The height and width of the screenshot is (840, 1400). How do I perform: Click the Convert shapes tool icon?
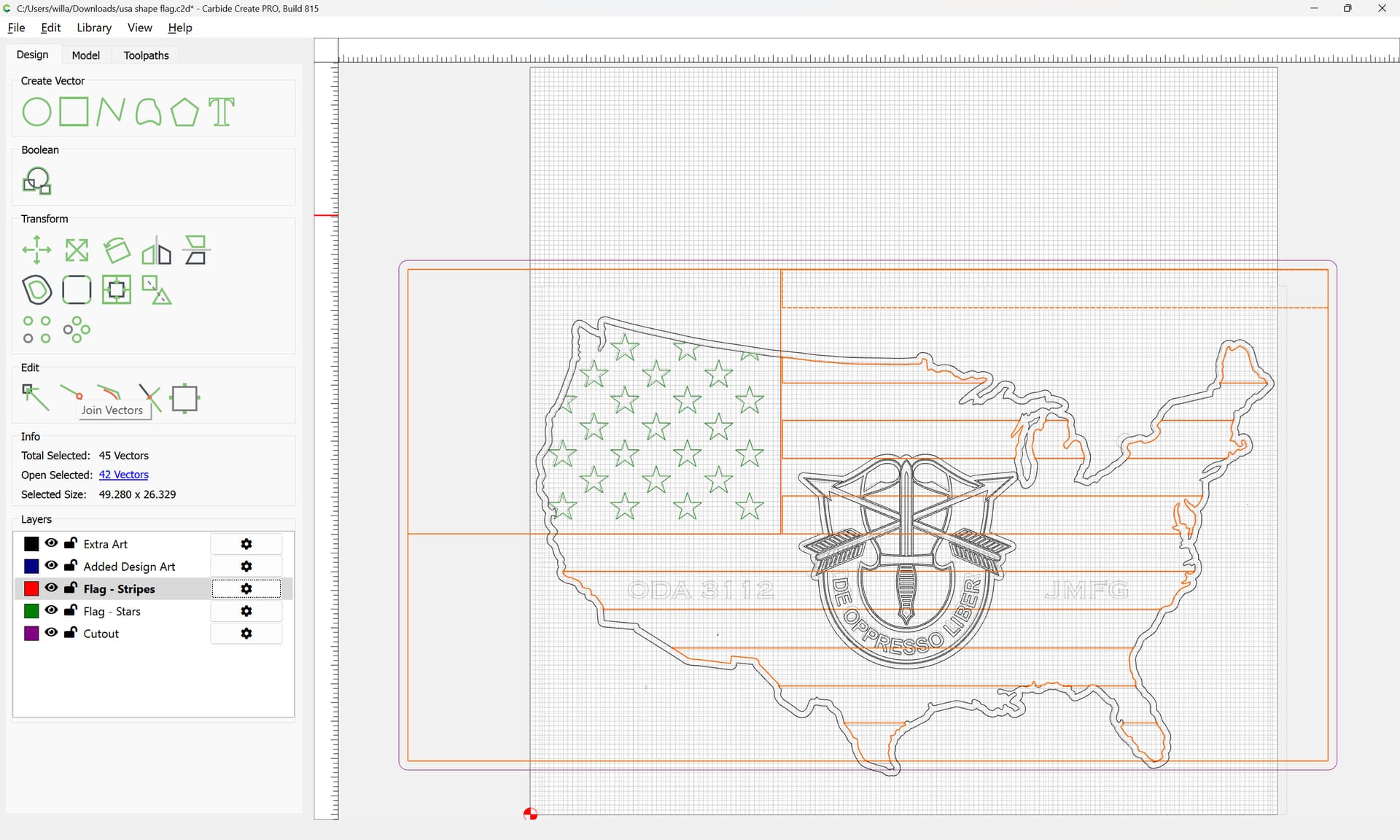tap(156, 289)
